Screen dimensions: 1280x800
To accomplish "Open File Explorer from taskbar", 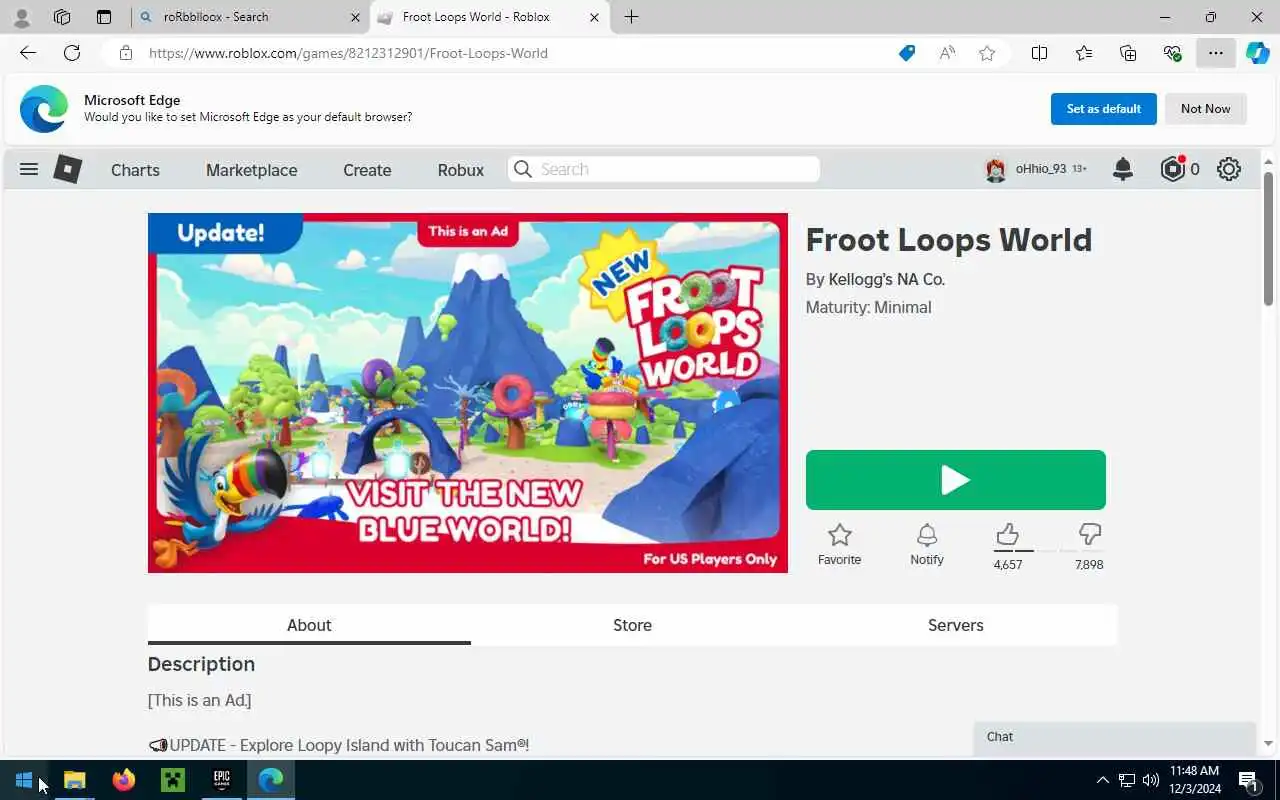I will (75, 780).
